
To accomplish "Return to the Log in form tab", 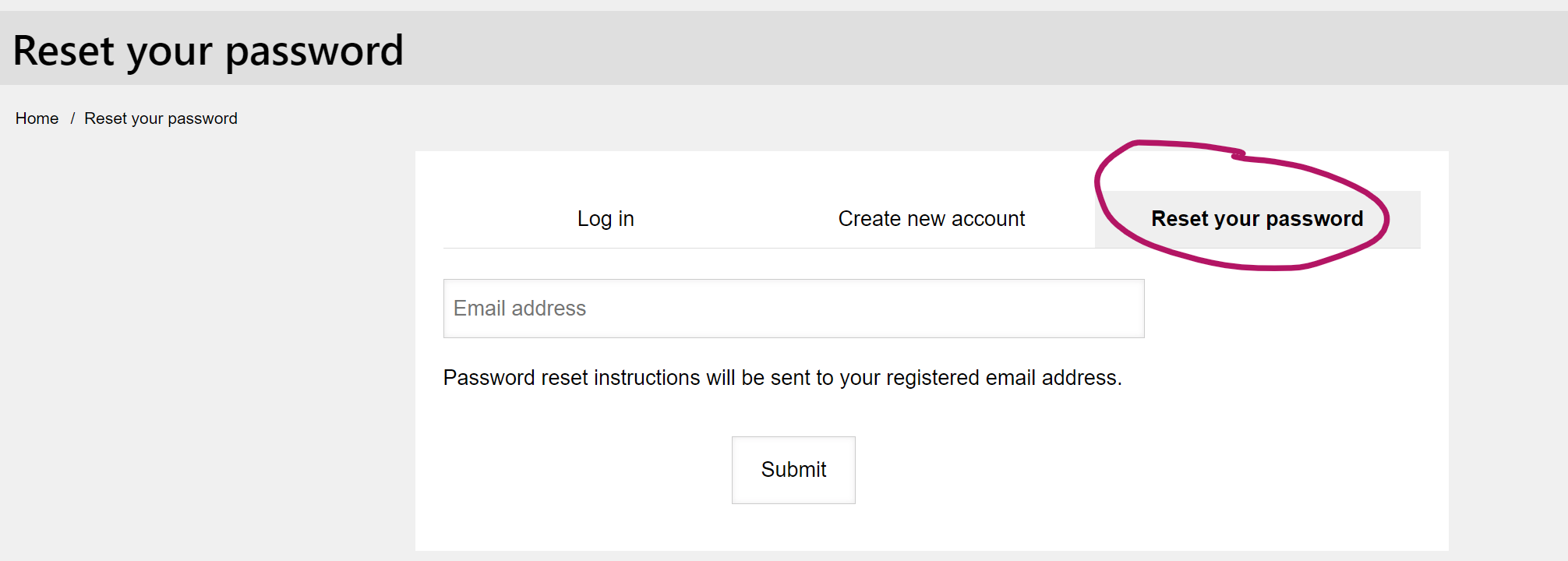I will (x=606, y=219).
